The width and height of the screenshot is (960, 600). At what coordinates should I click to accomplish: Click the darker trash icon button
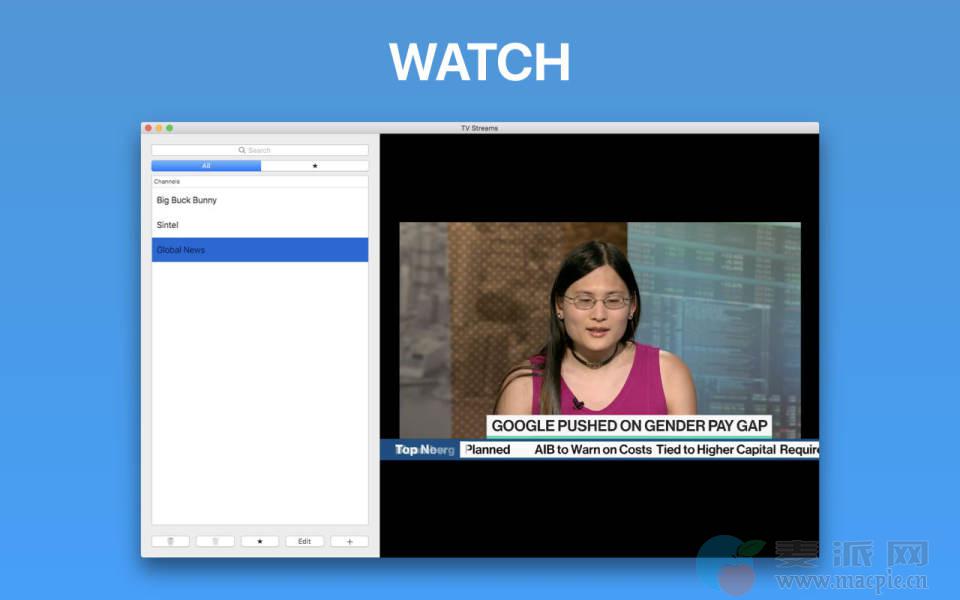[170, 541]
